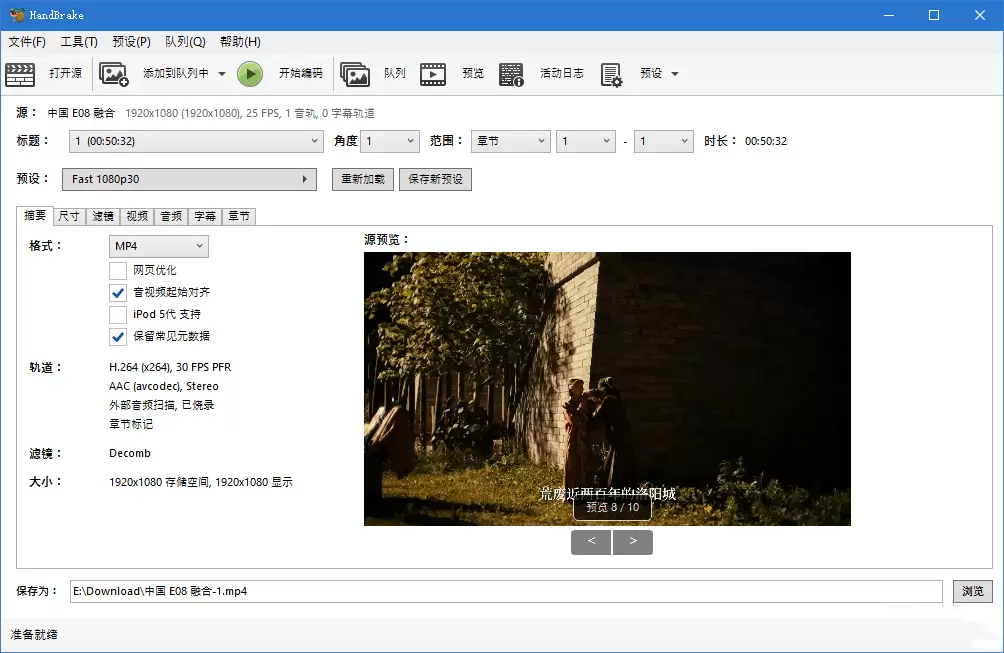Start encoding with the green play icon
Image resolution: width=1004 pixels, height=653 pixels.
(x=250, y=74)
